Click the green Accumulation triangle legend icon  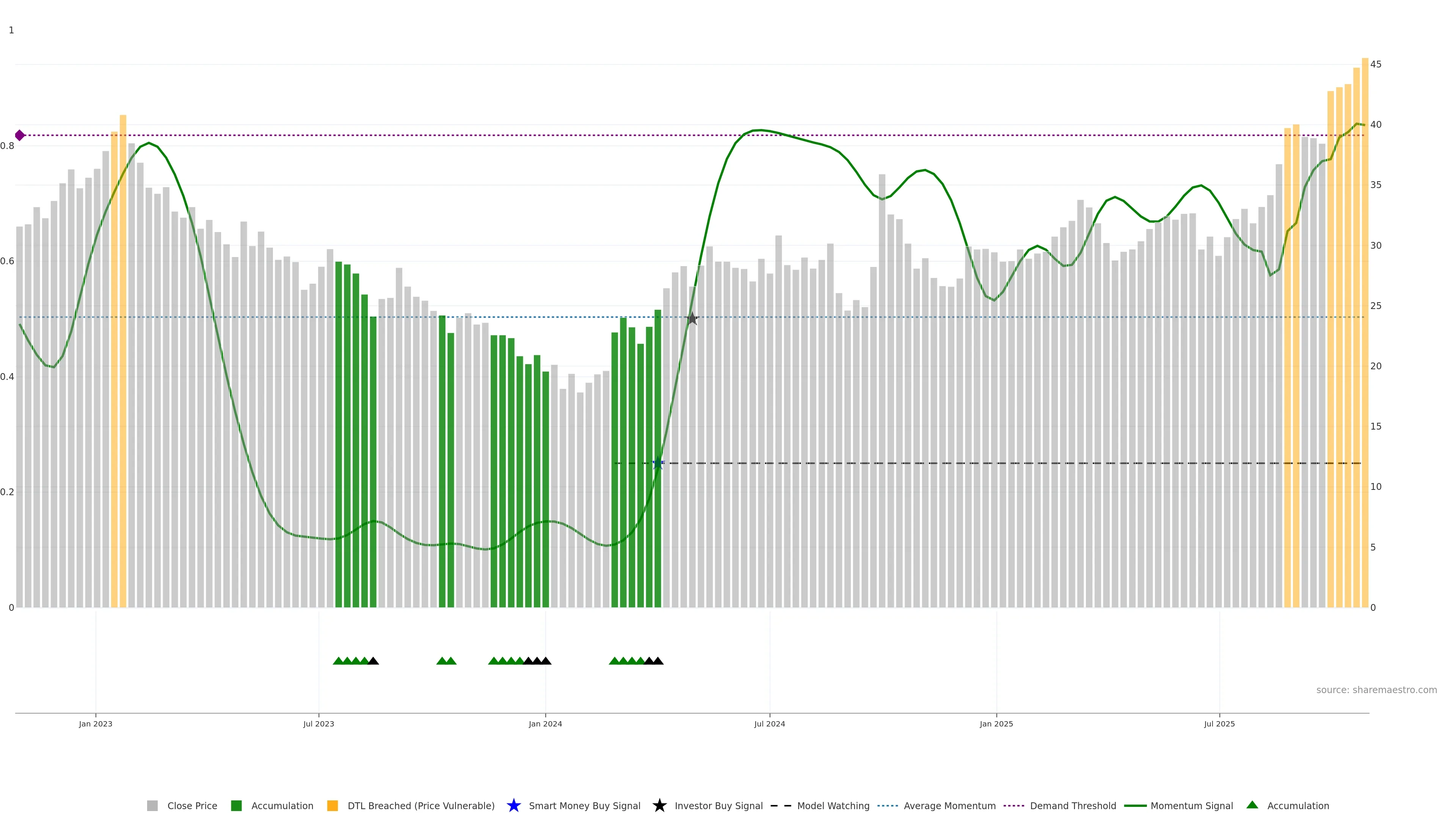coord(1252,805)
